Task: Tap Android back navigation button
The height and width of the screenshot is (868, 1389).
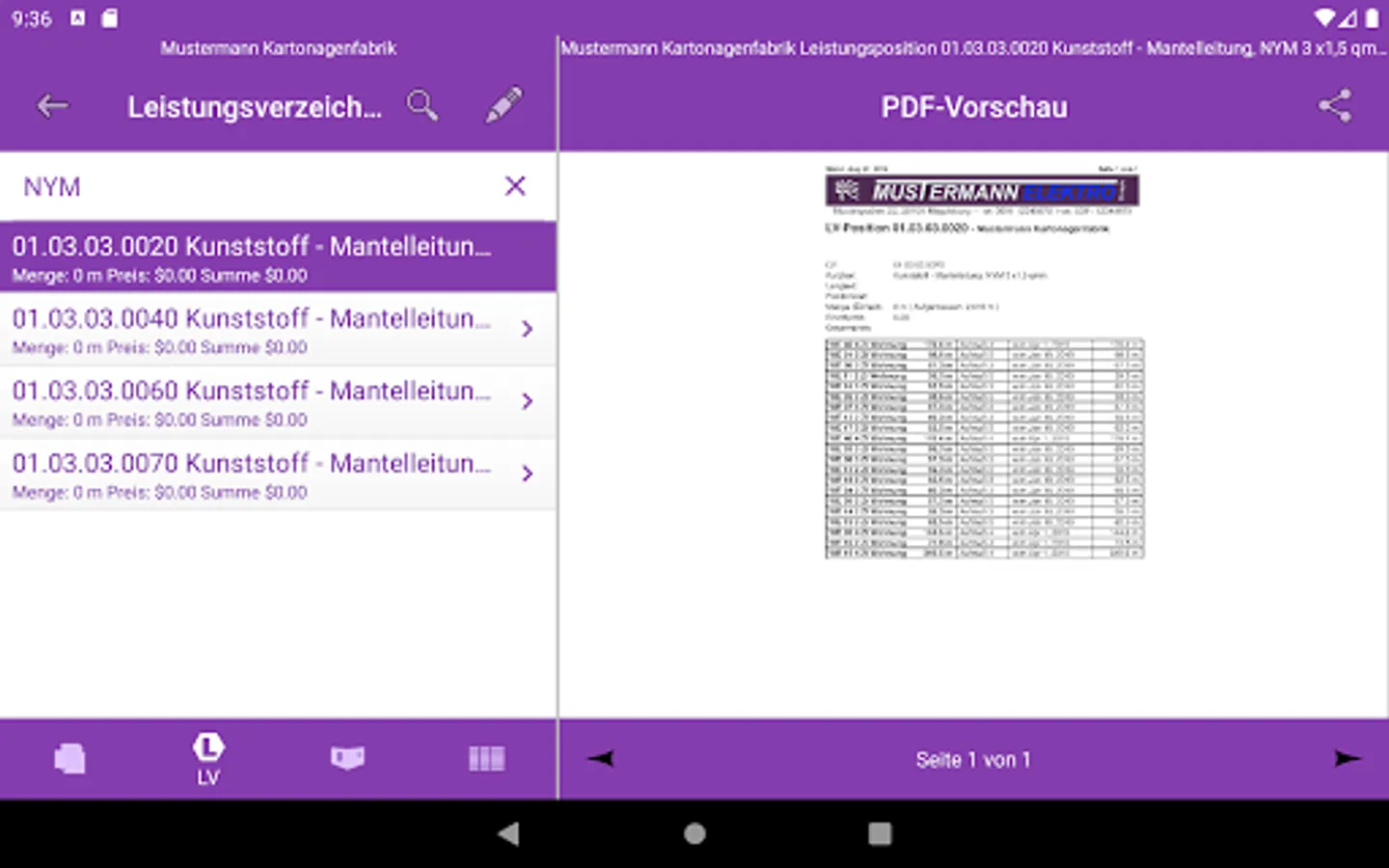Action: 508,833
